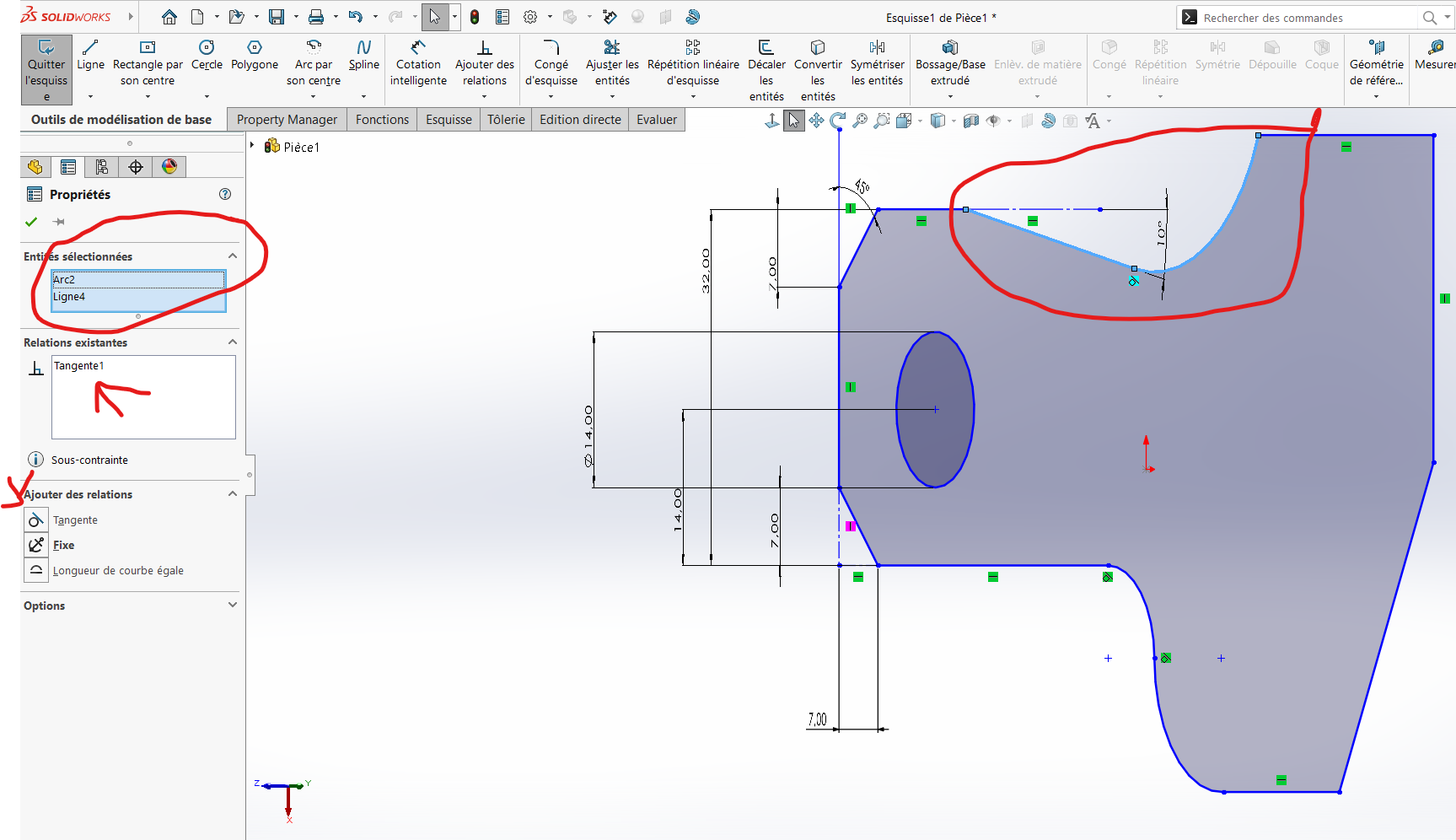Select the Congé d'esquisse tool
This screenshot has height=840, width=1456.
click(551, 63)
